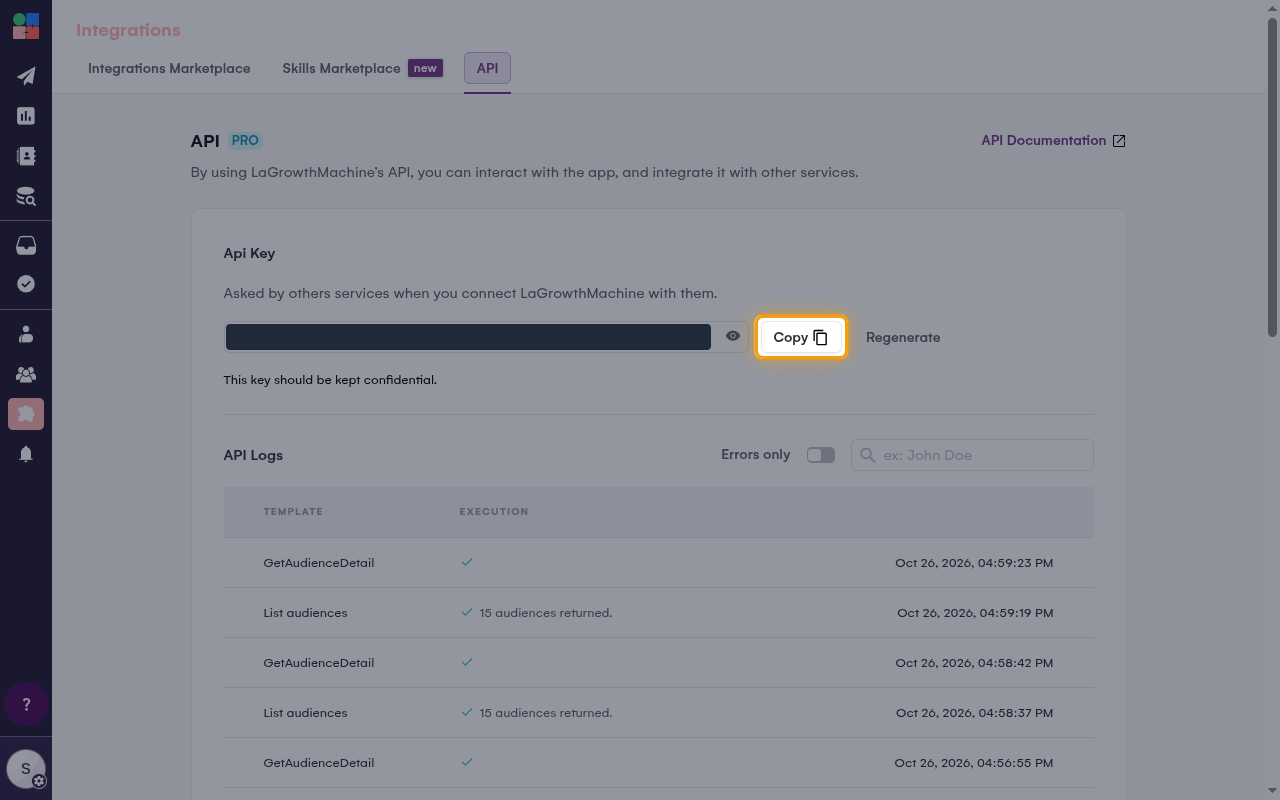Open notifications bell icon
The height and width of the screenshot is (800, 1280).
pyautogui.click(x=26, y=454)
